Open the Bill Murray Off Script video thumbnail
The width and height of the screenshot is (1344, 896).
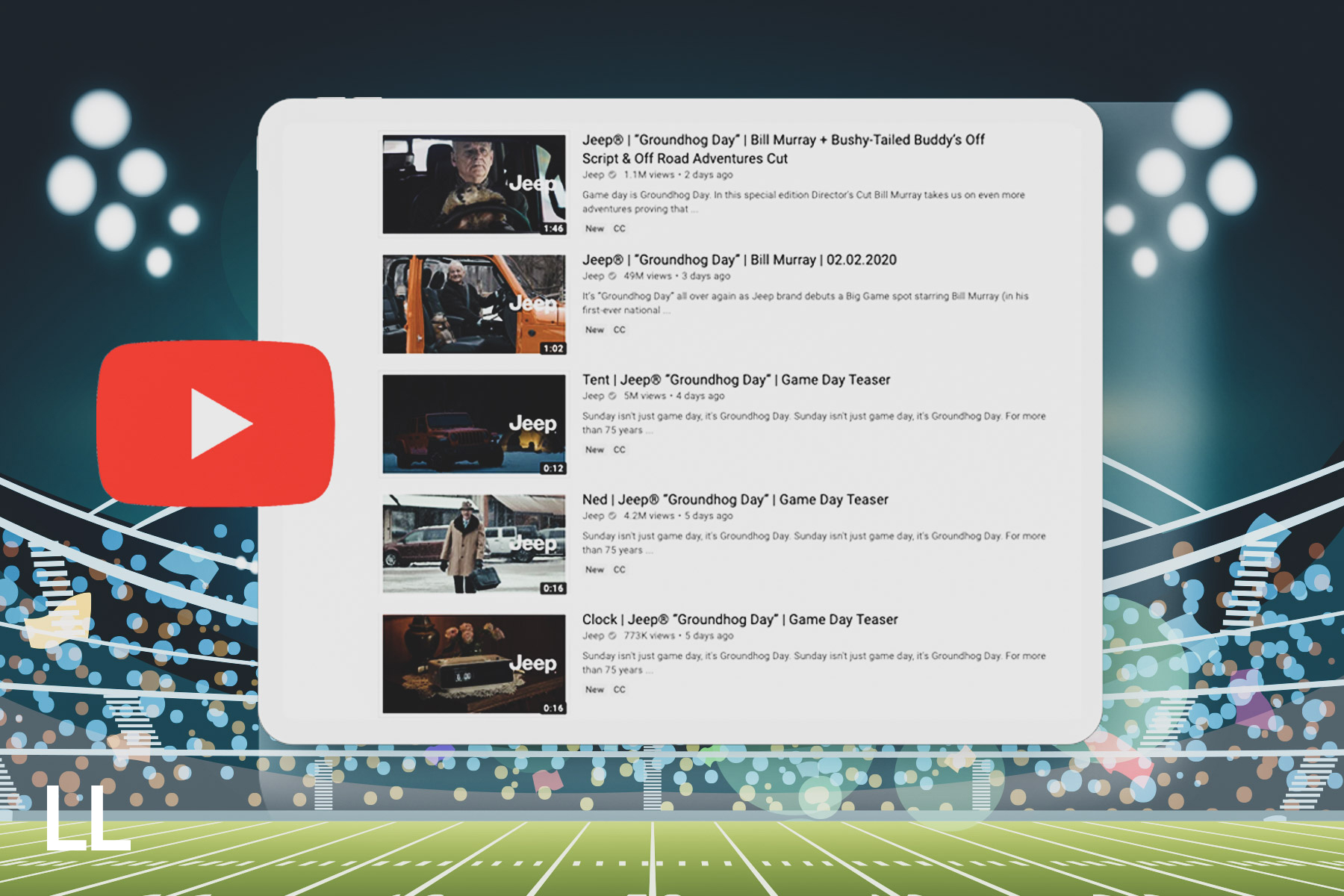474,184
